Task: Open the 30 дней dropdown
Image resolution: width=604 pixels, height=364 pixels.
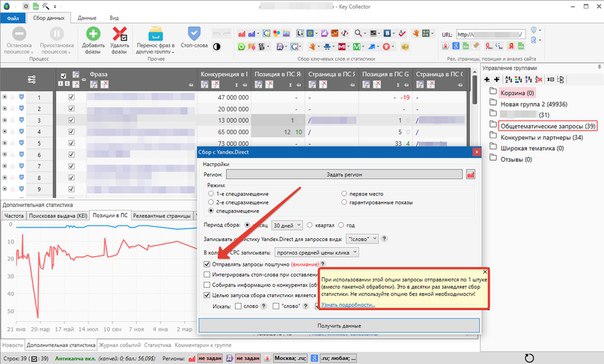Action: tap(287, 225)
